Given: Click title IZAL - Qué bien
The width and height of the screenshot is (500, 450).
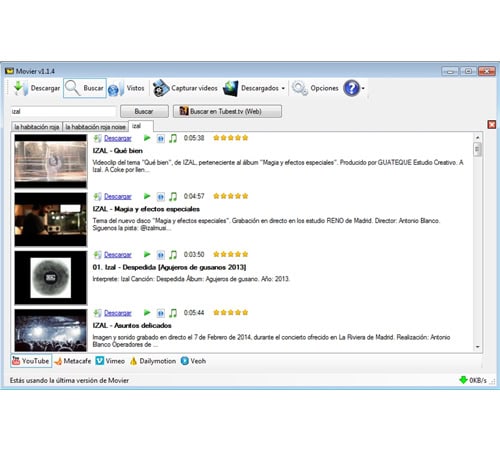Looking at the screenshot, I should (118, 151).
